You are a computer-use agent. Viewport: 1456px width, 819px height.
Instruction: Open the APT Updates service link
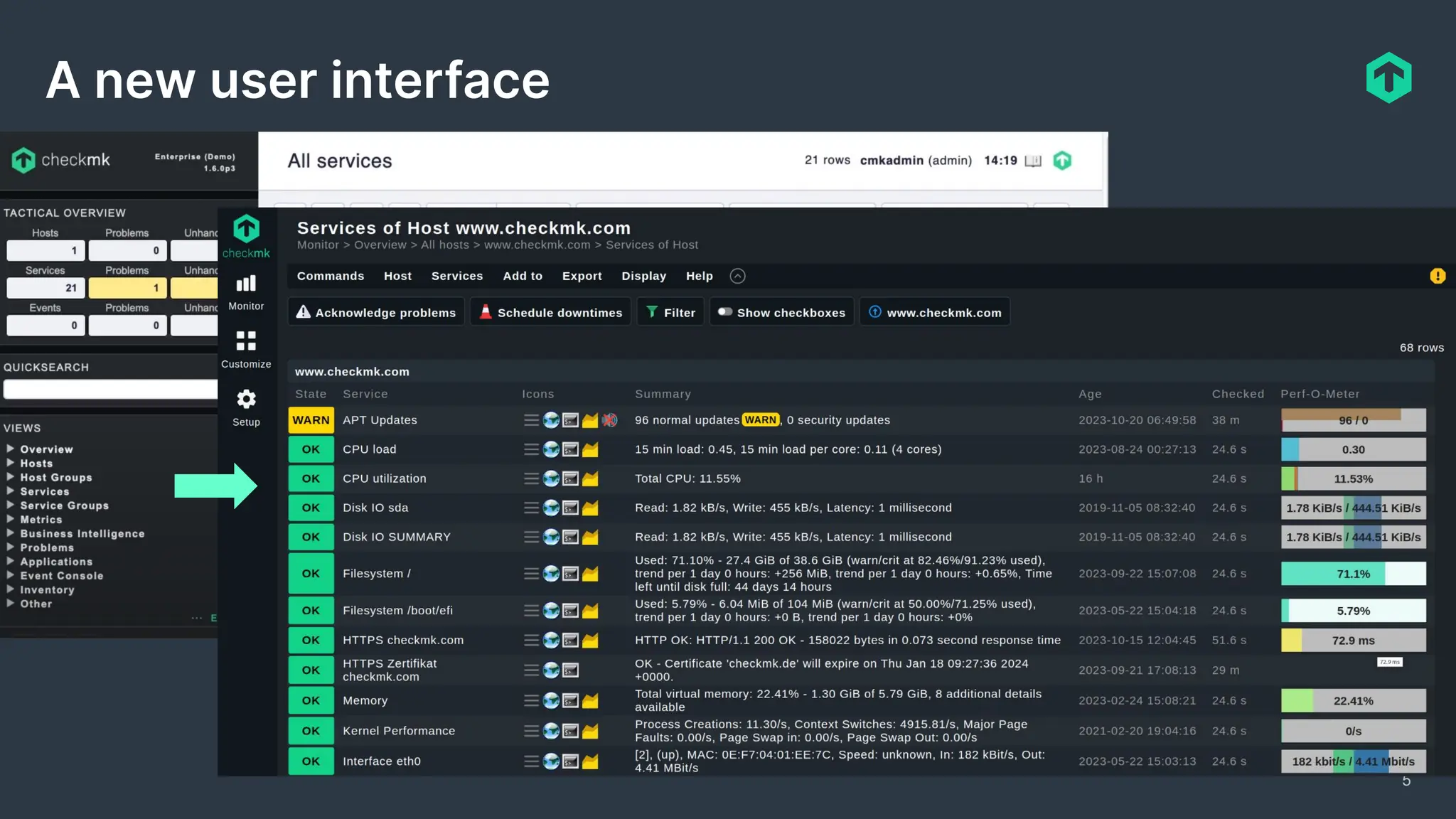pos(380,420)
